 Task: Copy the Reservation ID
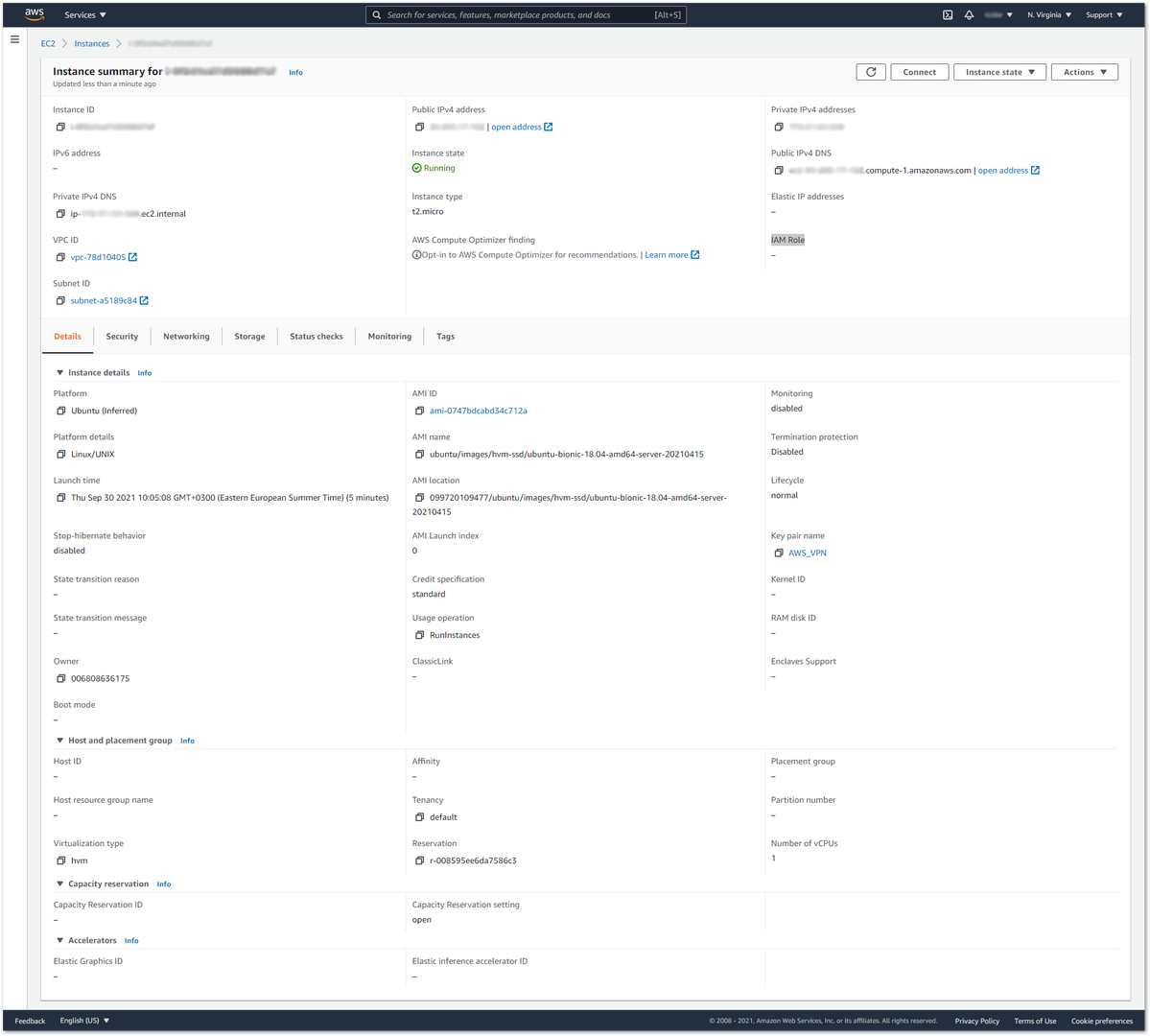tap(419, 860)
